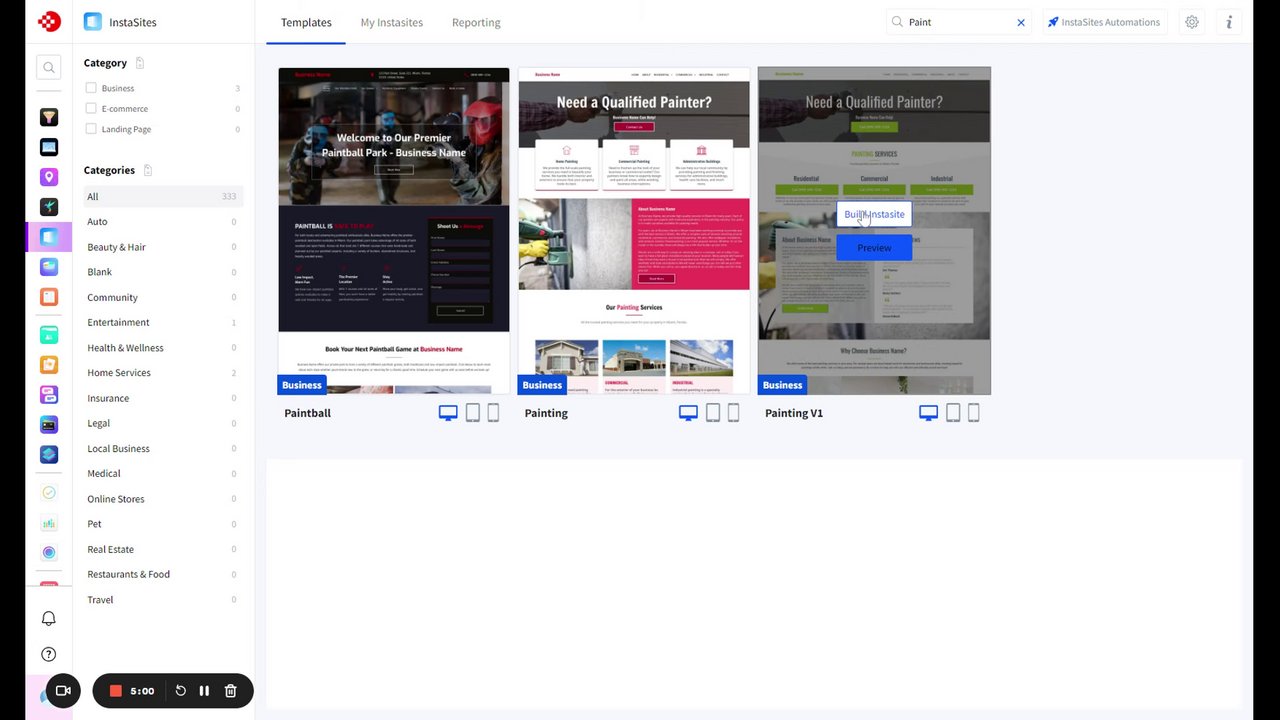Open the Reporting tab
Image resolution: width=1280 pixels, height=720 pixels.
[476, 22]
